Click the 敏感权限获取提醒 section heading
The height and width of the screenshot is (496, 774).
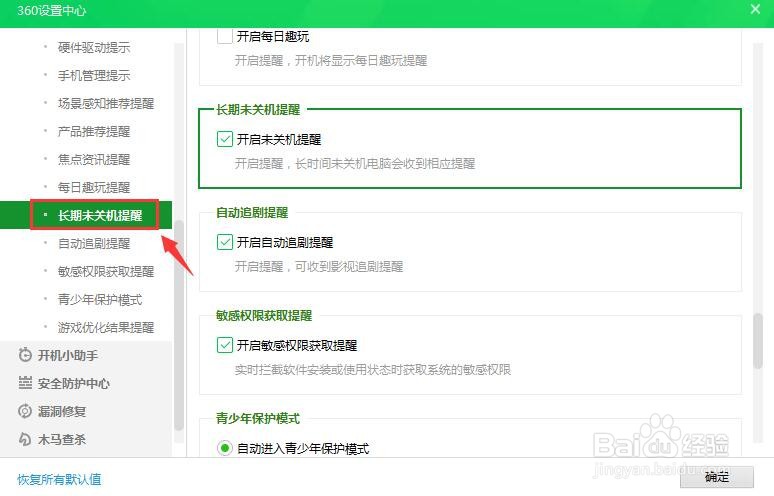[264, 315]
